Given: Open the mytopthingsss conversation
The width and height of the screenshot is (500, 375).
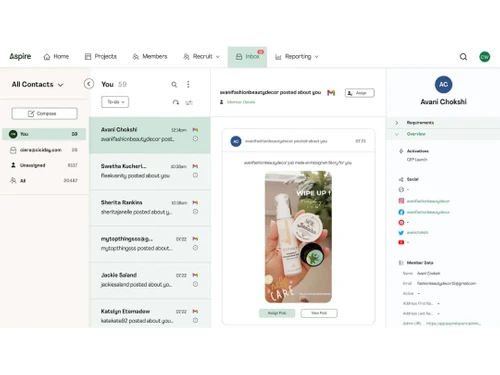Looking at the screenshot, I should coord(150,244).
